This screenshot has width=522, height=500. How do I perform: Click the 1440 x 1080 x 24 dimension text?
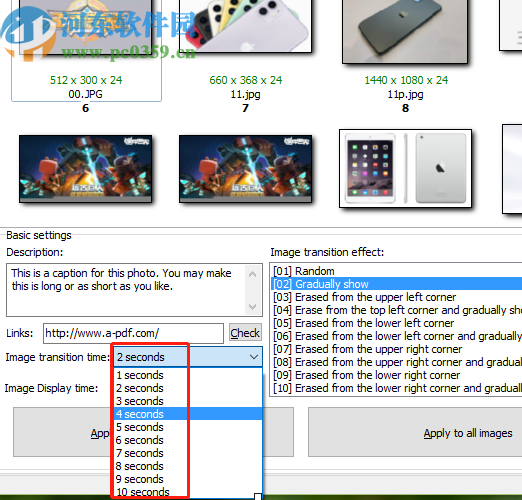pos(406,80)
